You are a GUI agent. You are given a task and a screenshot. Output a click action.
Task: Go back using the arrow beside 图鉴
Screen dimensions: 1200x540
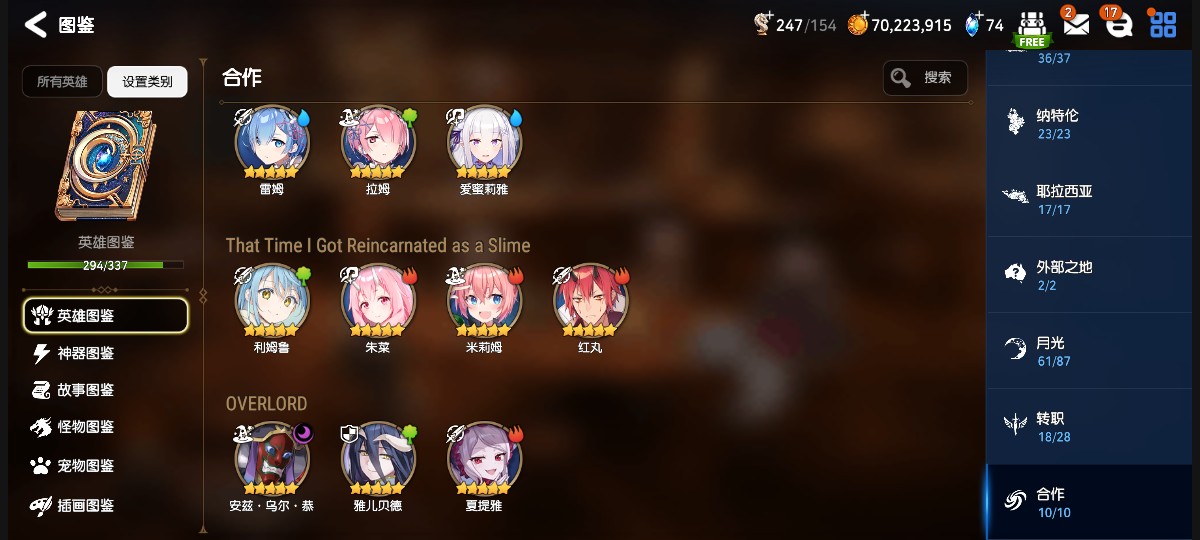pos(36,25)
